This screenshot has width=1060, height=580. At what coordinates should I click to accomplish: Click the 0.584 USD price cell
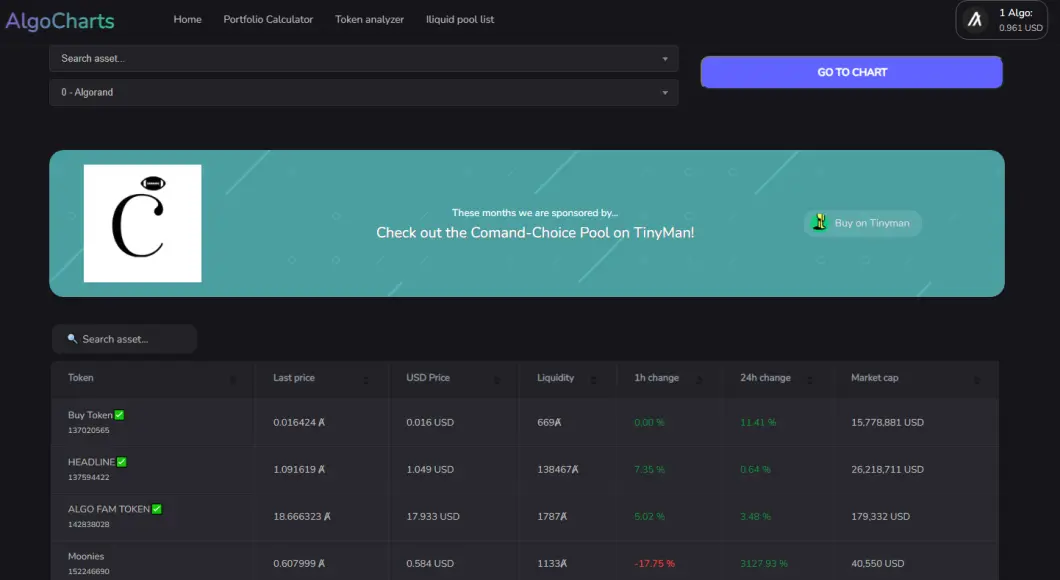430,563
